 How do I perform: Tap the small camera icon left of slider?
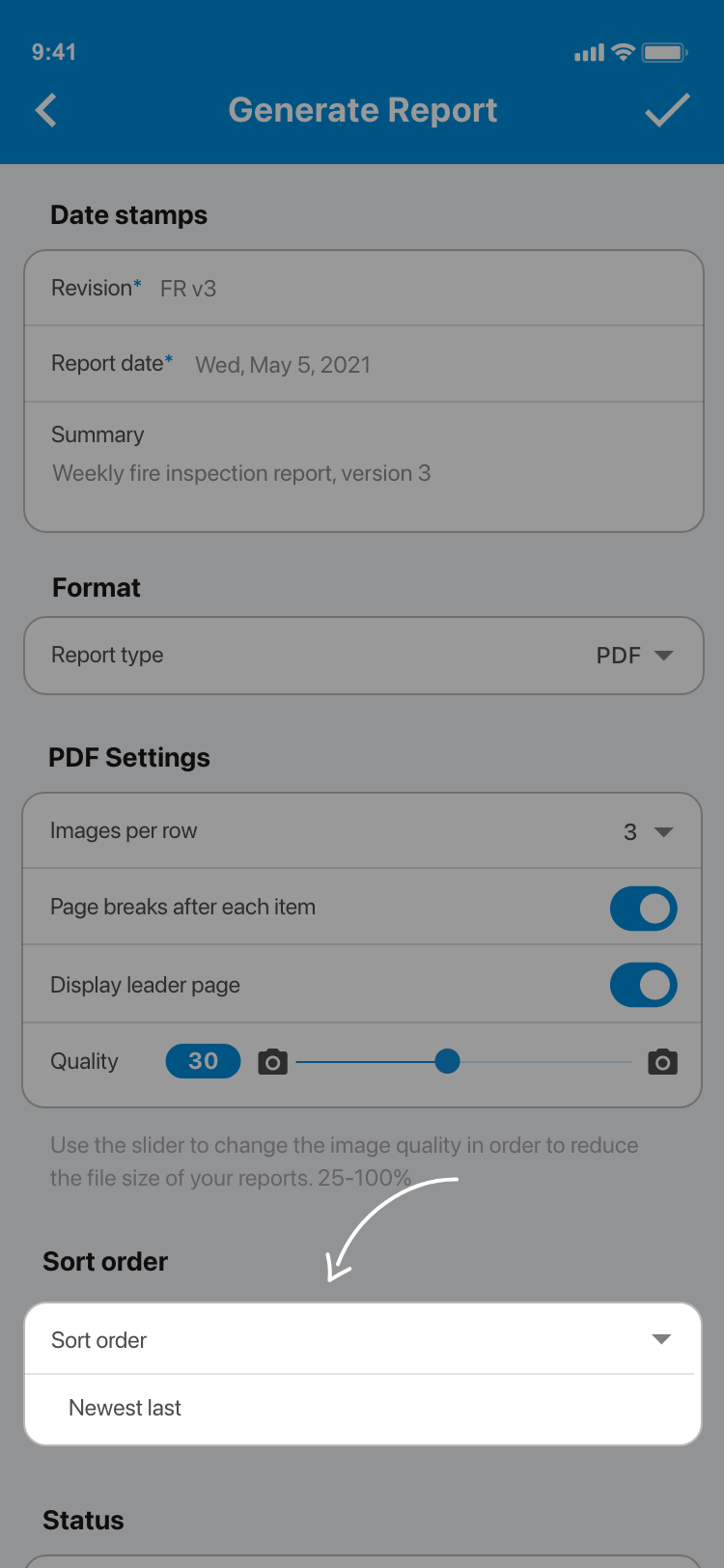tap(273, 1062)
